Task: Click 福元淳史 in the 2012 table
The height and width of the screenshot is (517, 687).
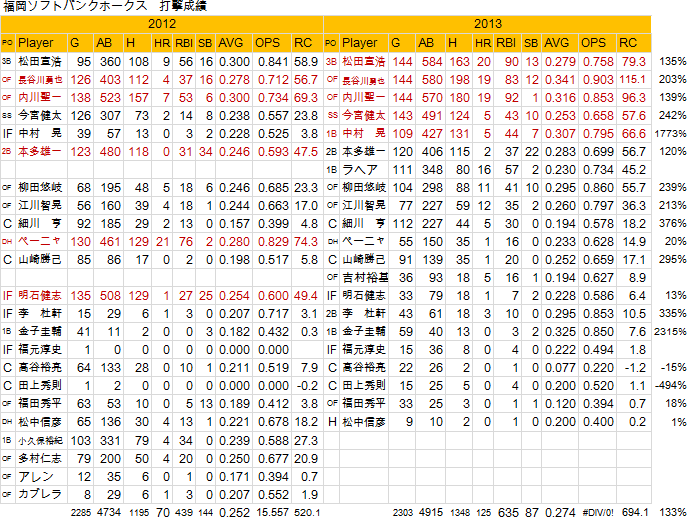Action: point(40,349)
